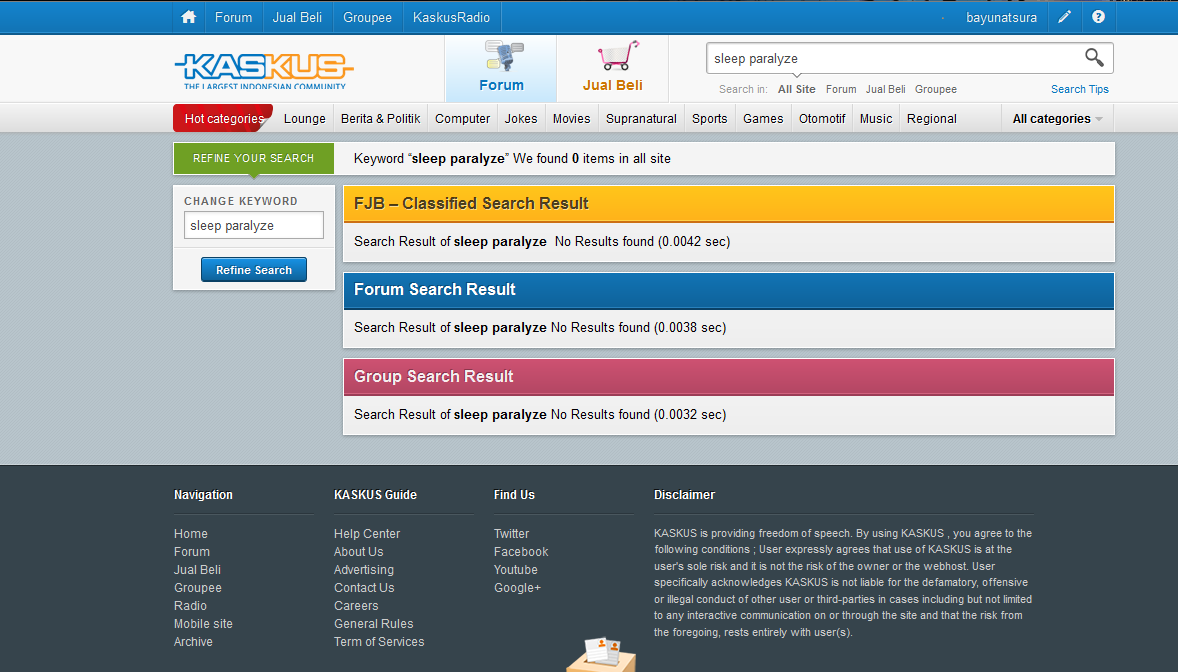The image size is (1178, 672).
Task: Click the FJB – Classified Search Result header
Action: (729, 204)
